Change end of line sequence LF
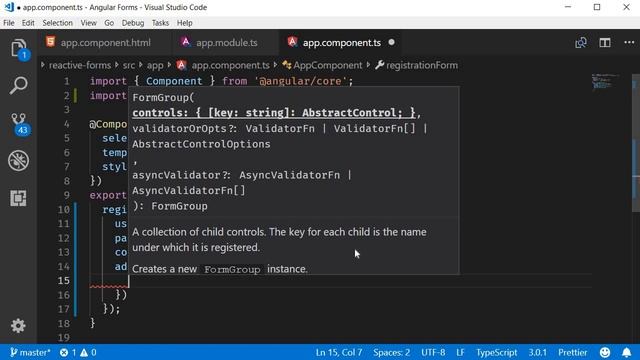 pos(460,352)
